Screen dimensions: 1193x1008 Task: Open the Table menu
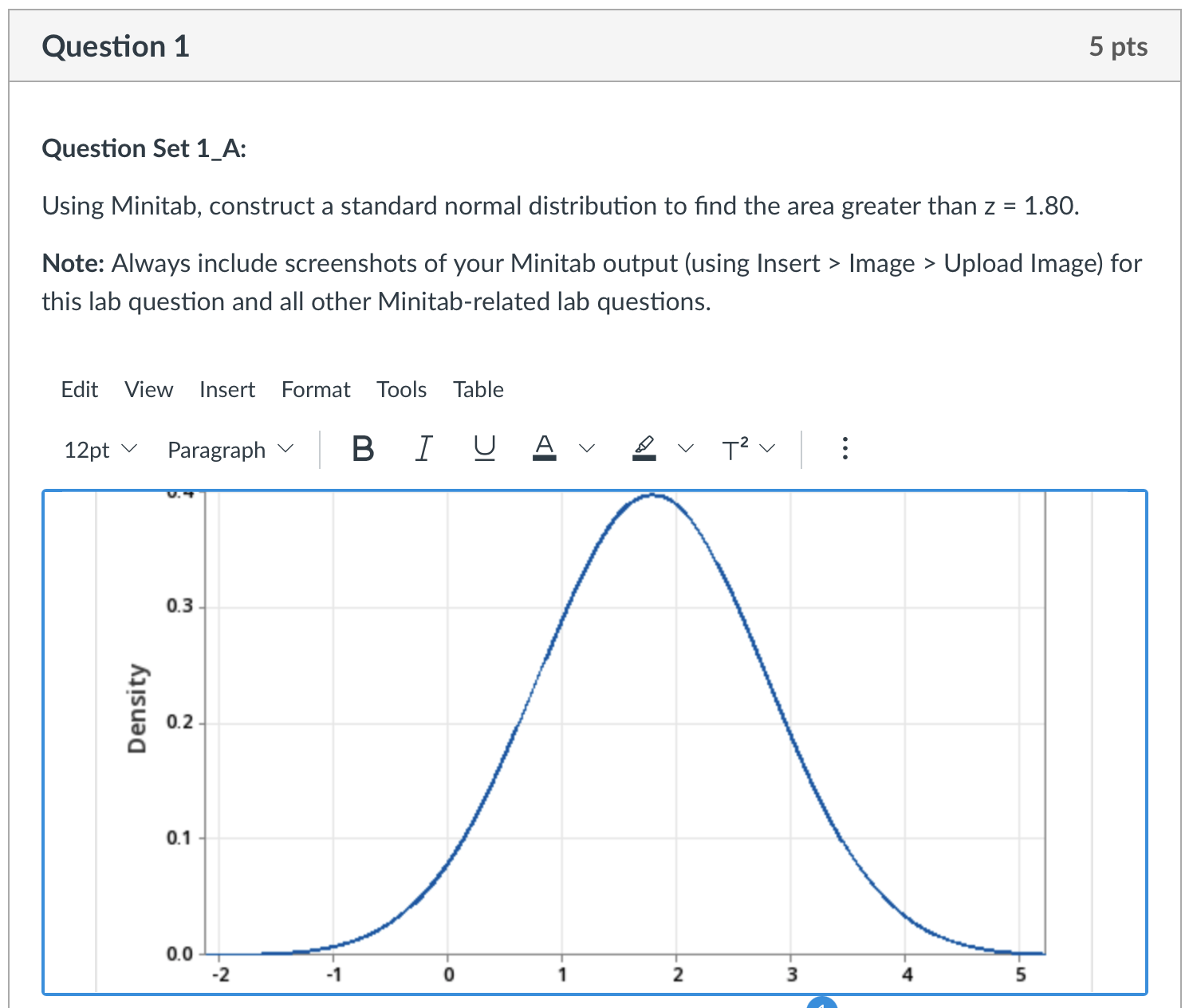tap(477, 389)
